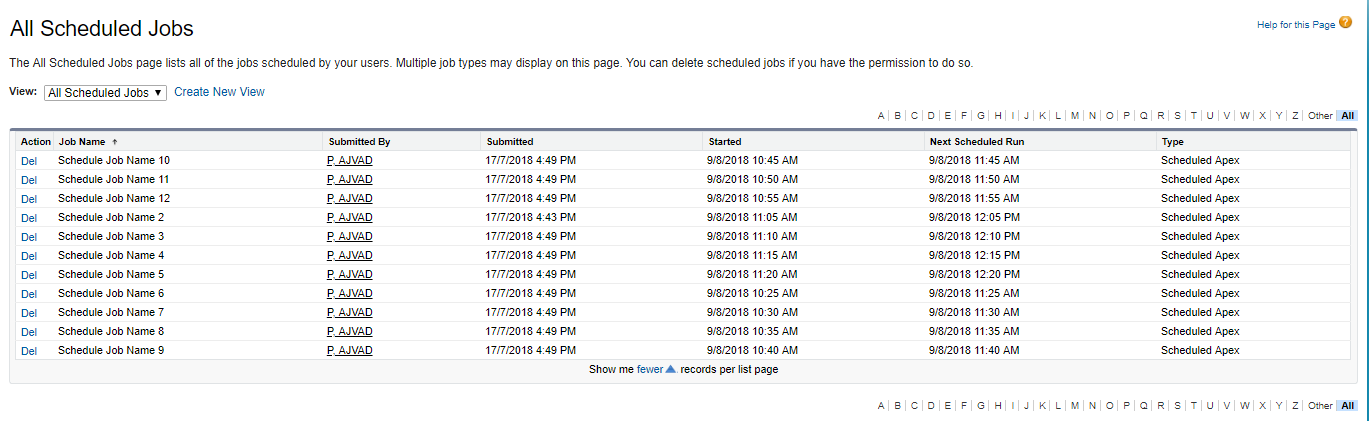This screenshot has height=421, width=1369.
Task: Click the Job Name sort arrow
Action: click(x=114, y=142)
